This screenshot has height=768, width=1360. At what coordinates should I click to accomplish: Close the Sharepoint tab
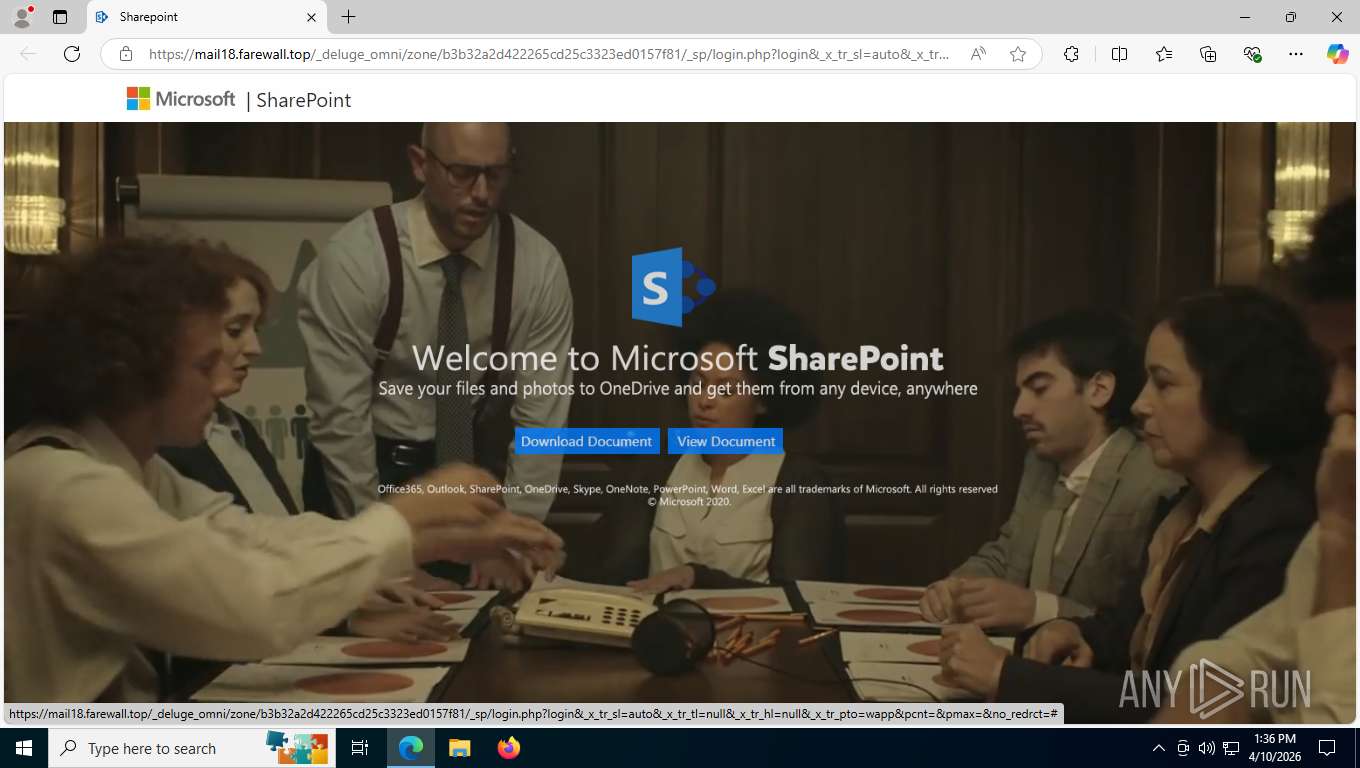[x=311, y=17]
